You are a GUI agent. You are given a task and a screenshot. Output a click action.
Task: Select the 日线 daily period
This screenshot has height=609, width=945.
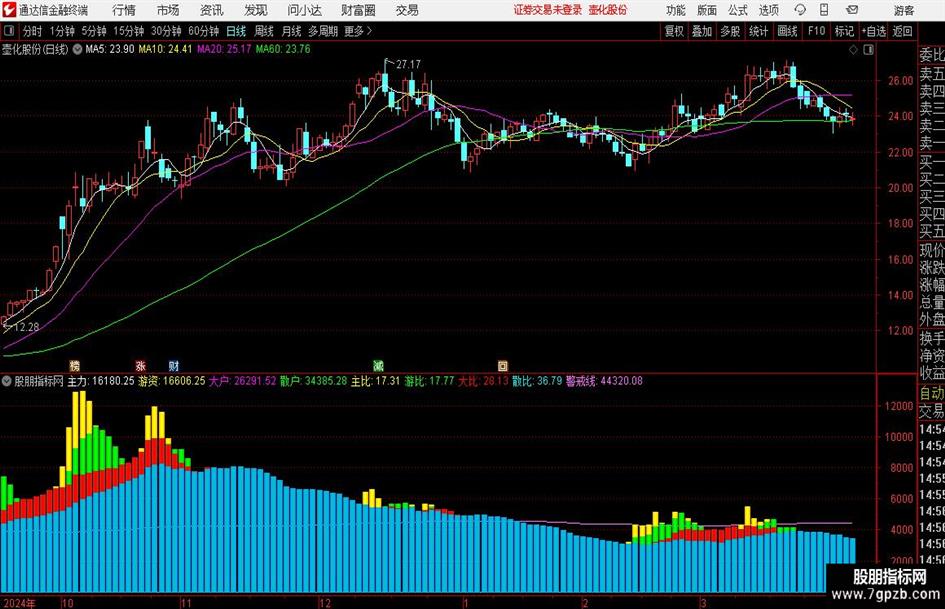pyautogui.click(x=236, y=31)
